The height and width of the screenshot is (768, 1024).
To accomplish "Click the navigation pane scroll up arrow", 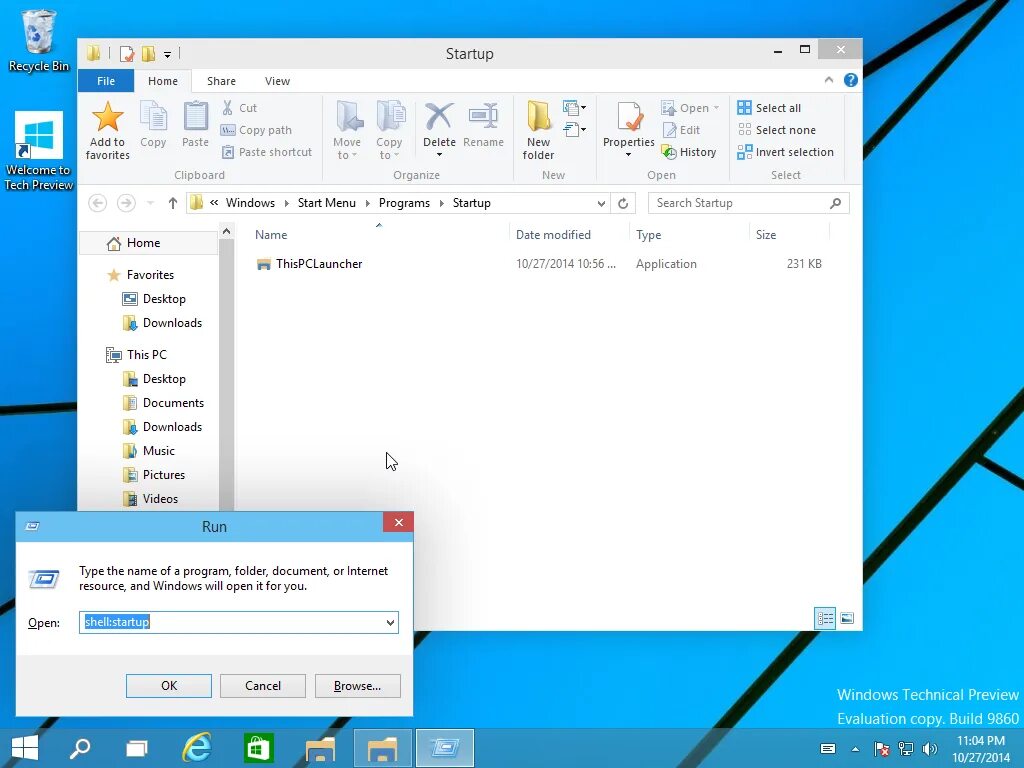I will (x=226, y=231).
